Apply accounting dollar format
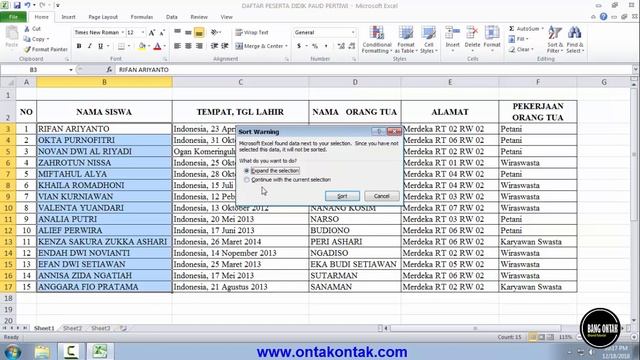The height and width of the screenshot is (360, 640). [x=299, y=46]
